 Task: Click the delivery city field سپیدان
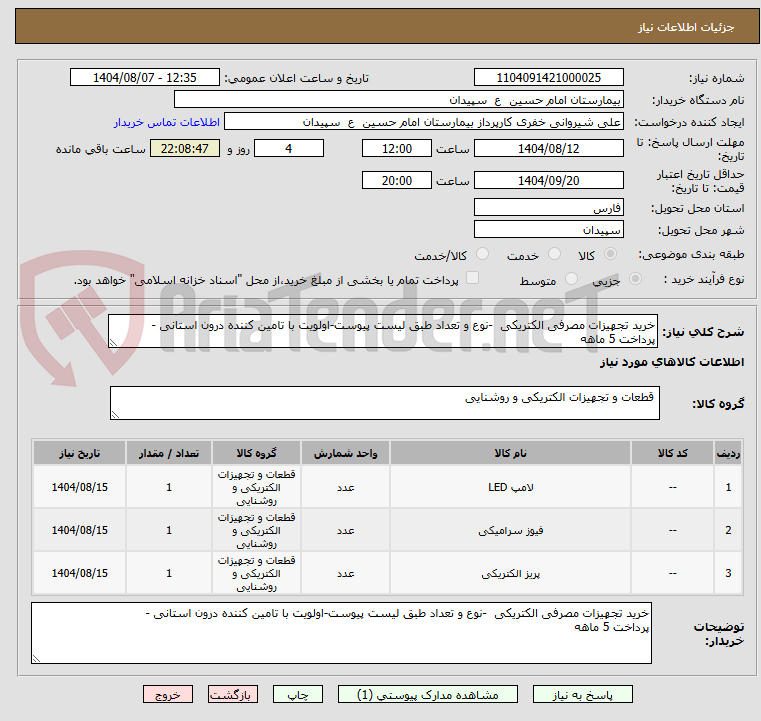(x=548, y=229)
